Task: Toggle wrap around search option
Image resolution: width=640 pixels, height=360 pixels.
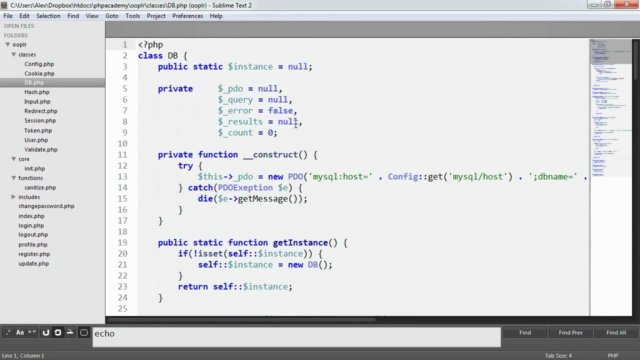Action: 58,333
